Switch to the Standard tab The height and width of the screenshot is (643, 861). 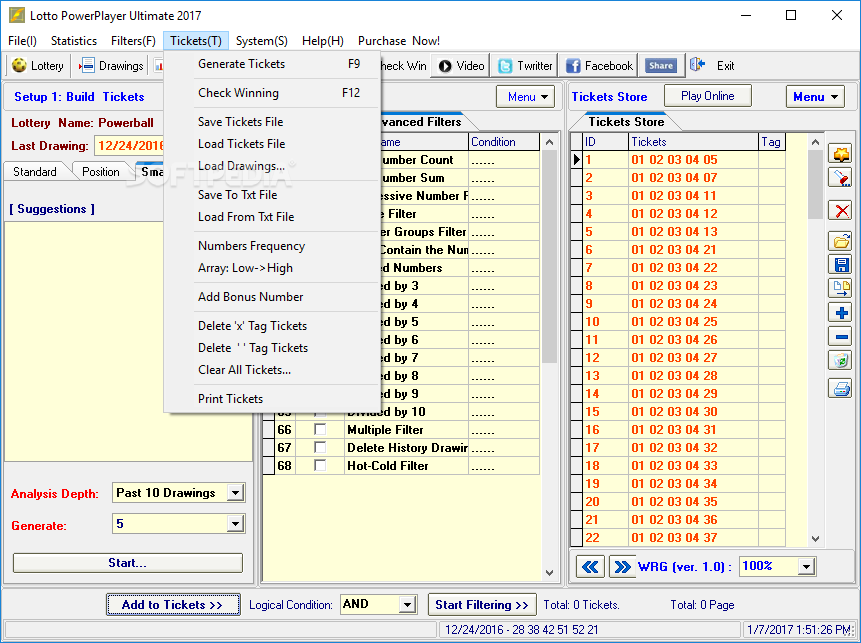tap(35, 172)
